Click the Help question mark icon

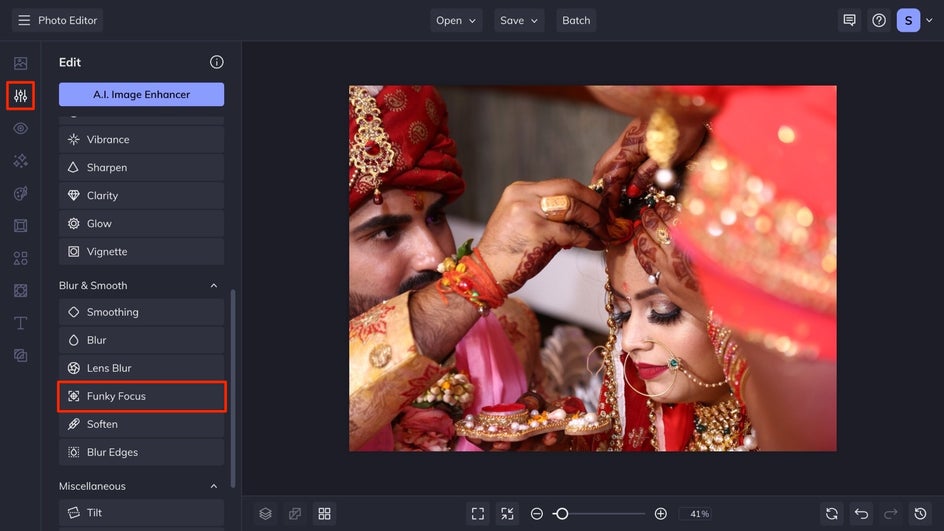[879, 20]
